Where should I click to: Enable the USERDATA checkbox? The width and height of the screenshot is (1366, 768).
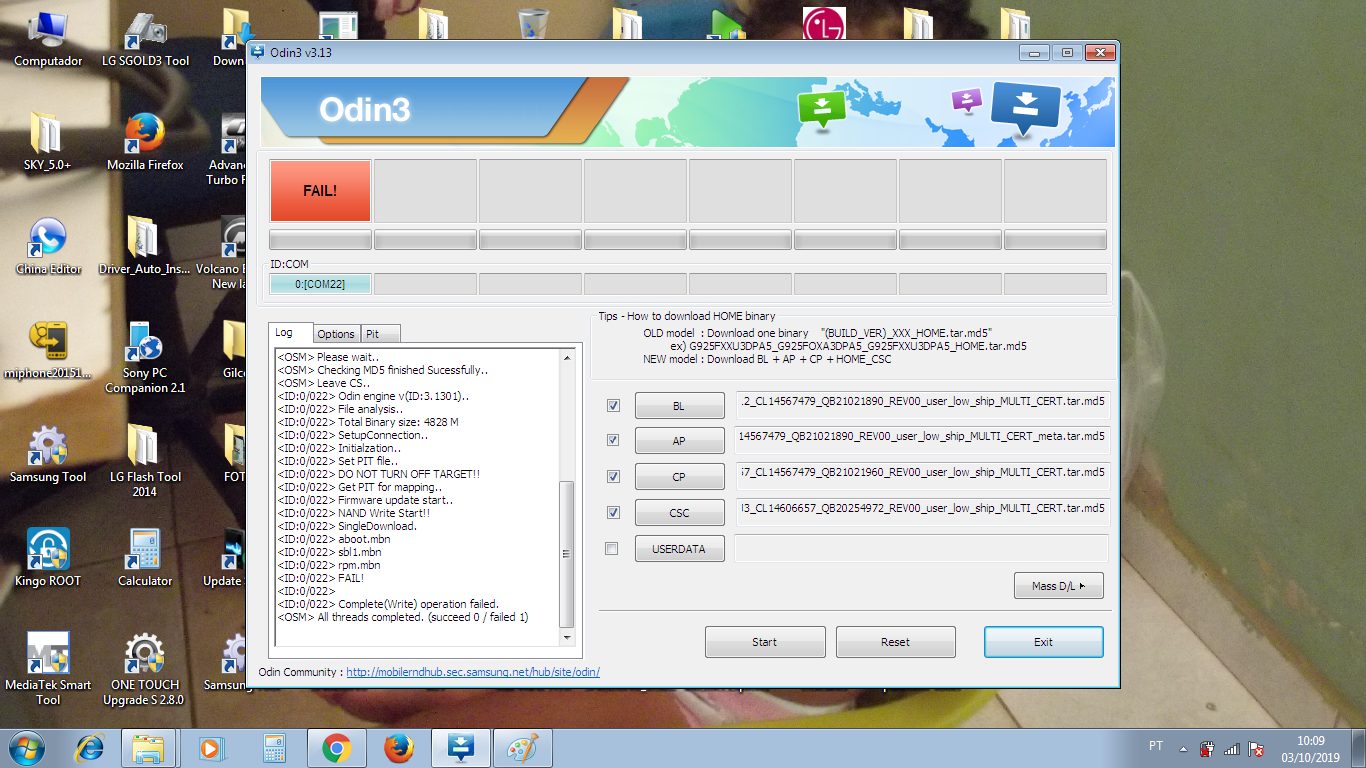point(612,549)
